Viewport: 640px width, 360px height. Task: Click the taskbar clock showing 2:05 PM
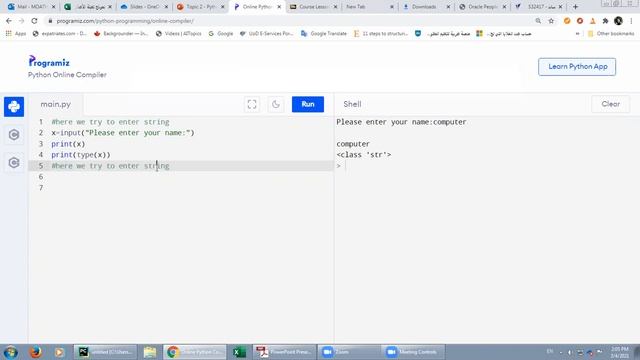[x=620, y=352]
